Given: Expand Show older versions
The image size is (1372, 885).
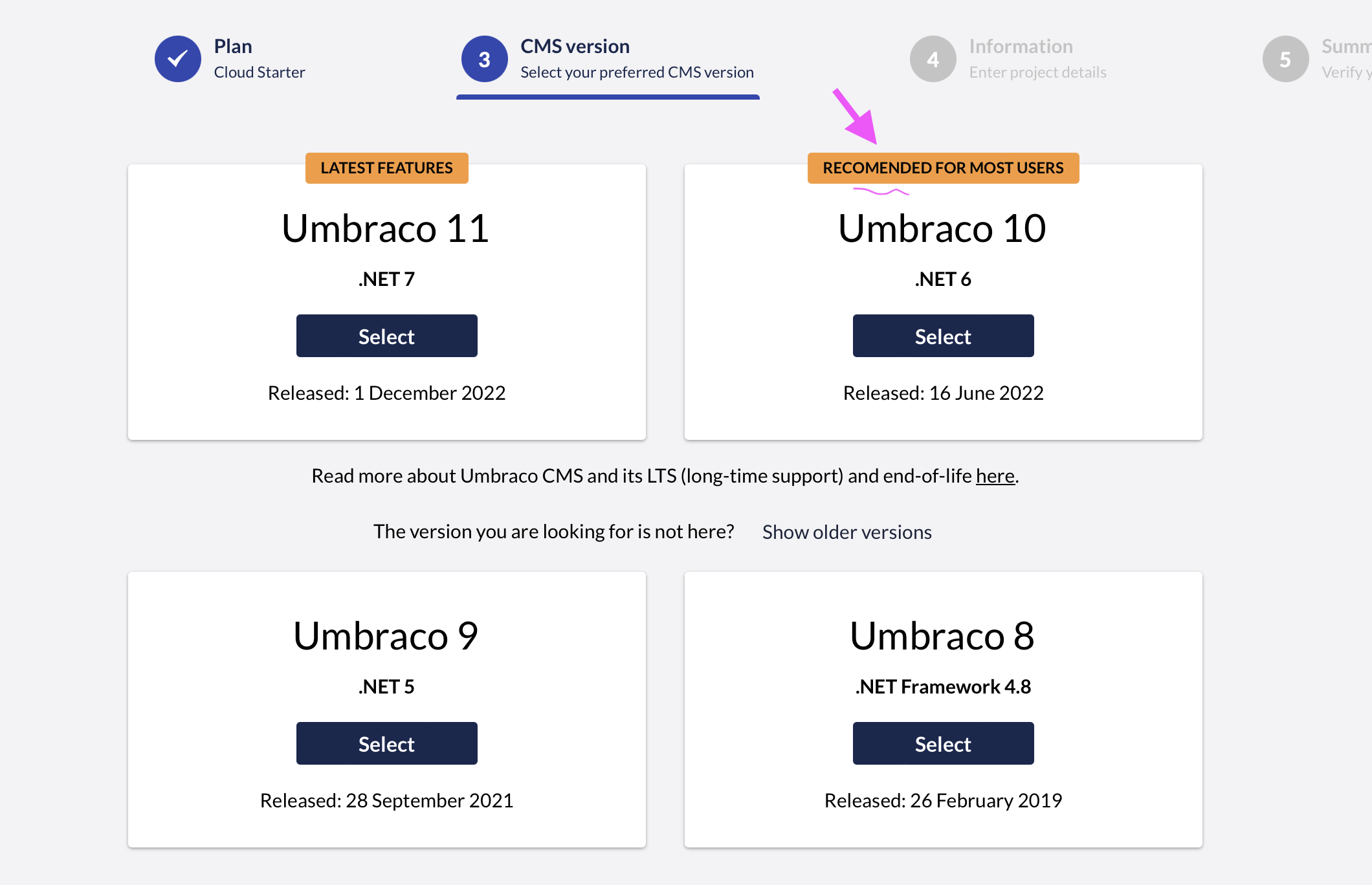Looking at the screenshot, I should (x=846, y=531).
